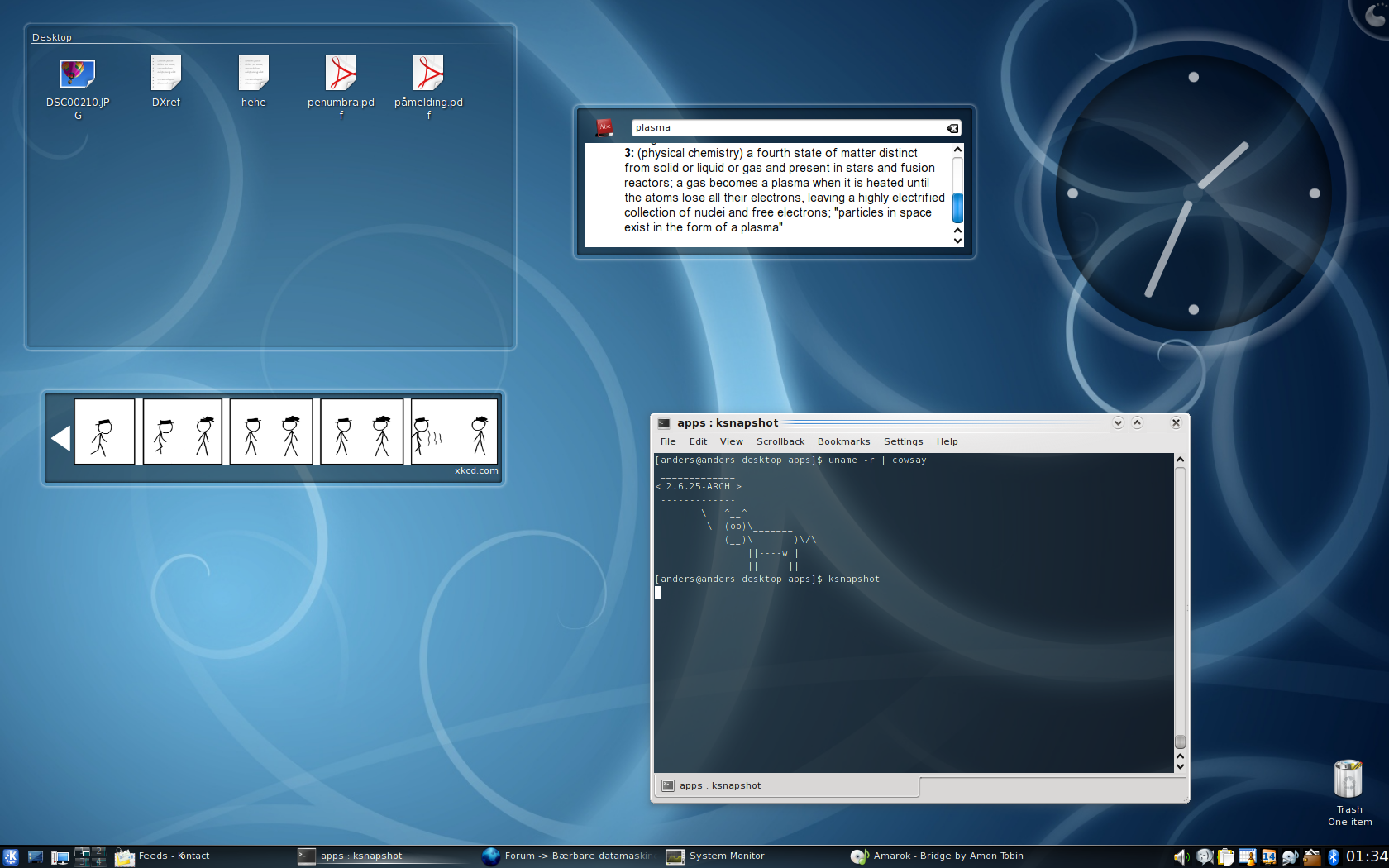Open Konsole Bookmarks menu
This screenshot has height=868, width=1389.
click(x=844, y=441)
